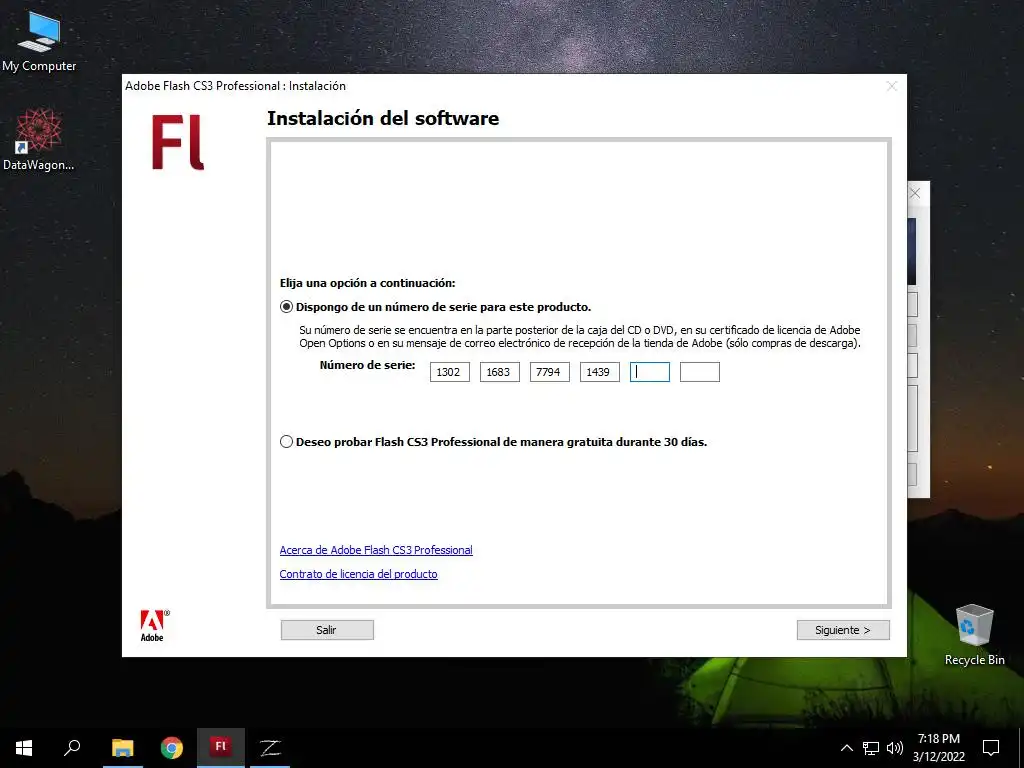The image size is (1024, 768).
Task: Open network status tray icon
Action: click(871, 748)
